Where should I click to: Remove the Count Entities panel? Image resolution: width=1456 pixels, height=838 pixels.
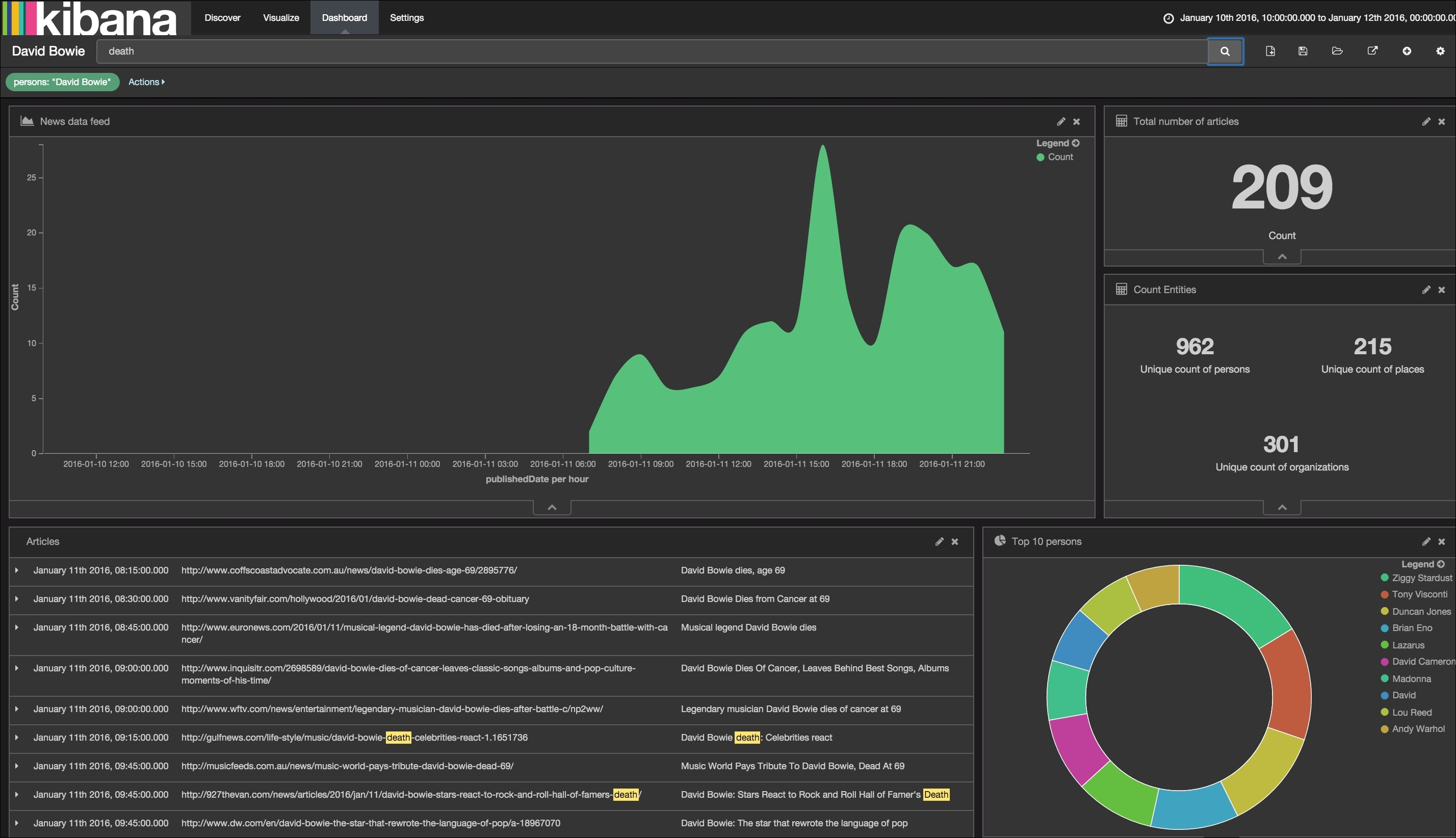point(1442,290)
